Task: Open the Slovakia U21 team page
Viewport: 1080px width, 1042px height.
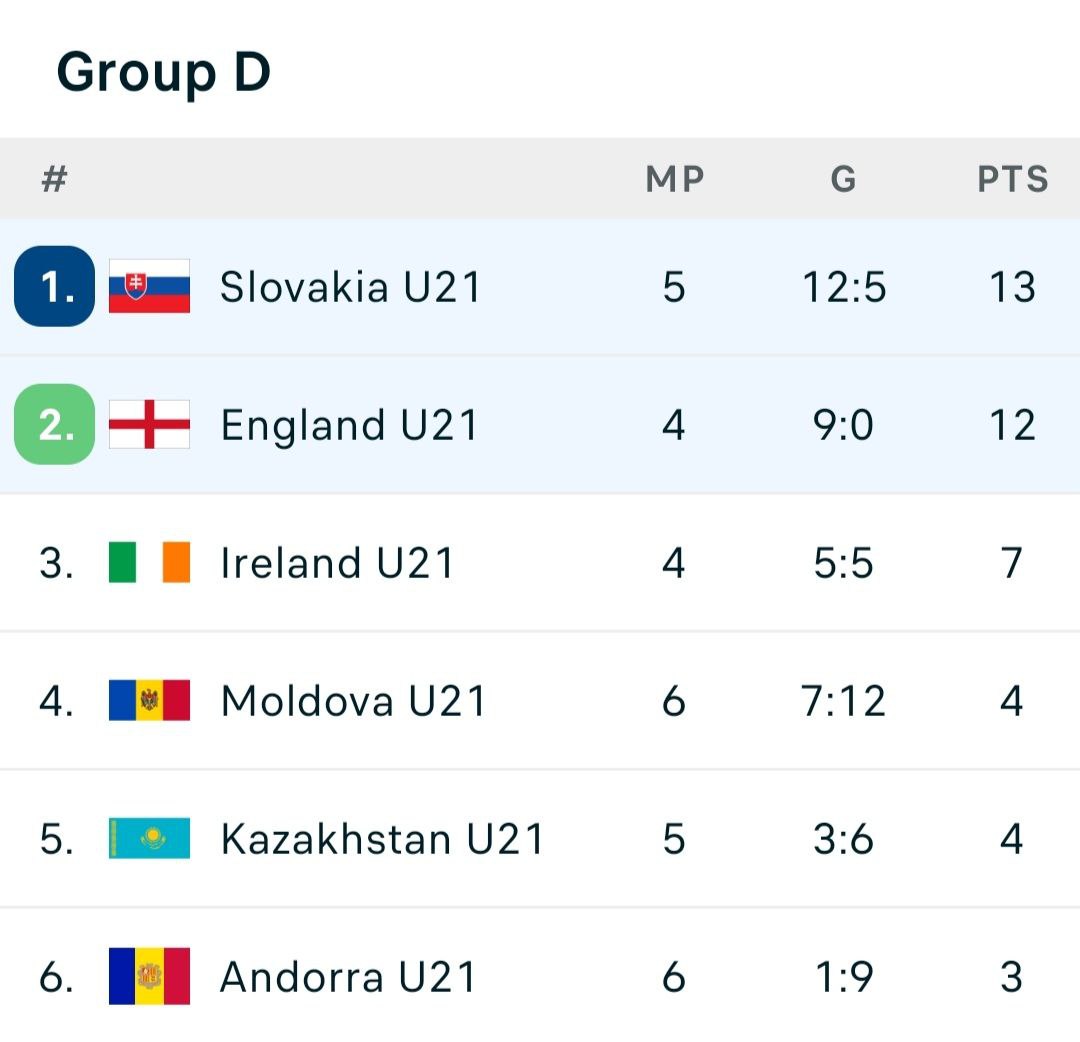Action: [350, 287]
